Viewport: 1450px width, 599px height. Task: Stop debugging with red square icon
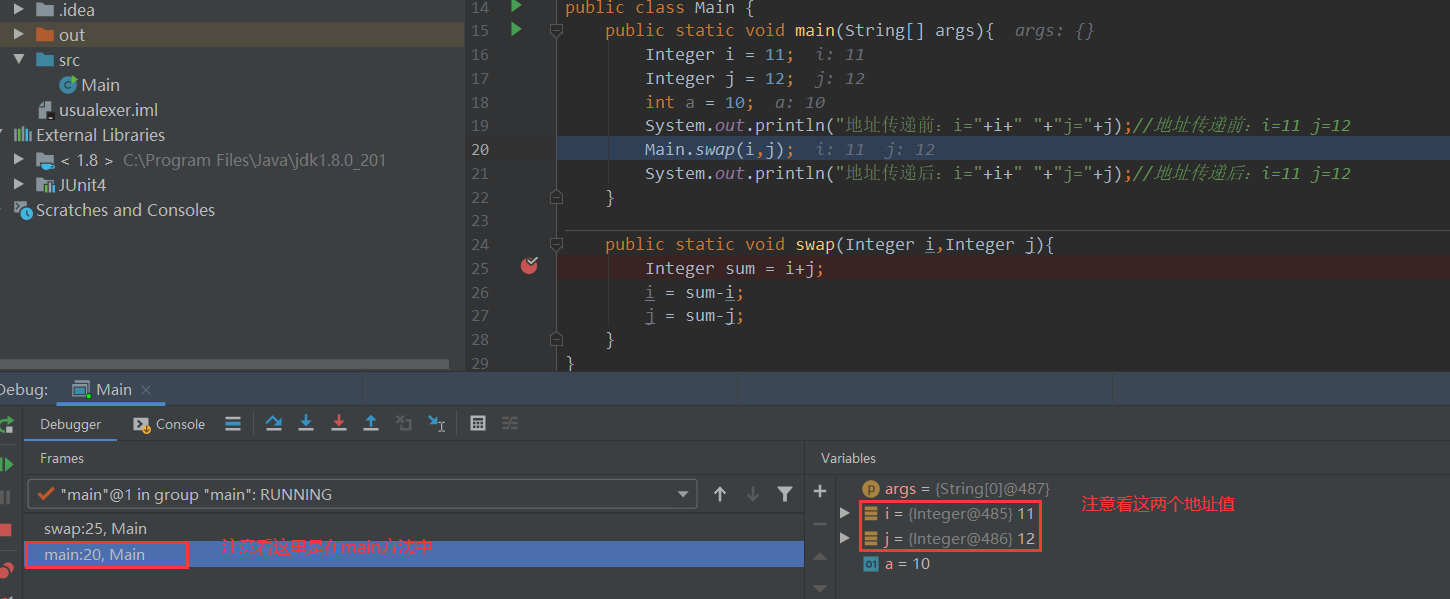pyautogui.click(x=6, y=530)
